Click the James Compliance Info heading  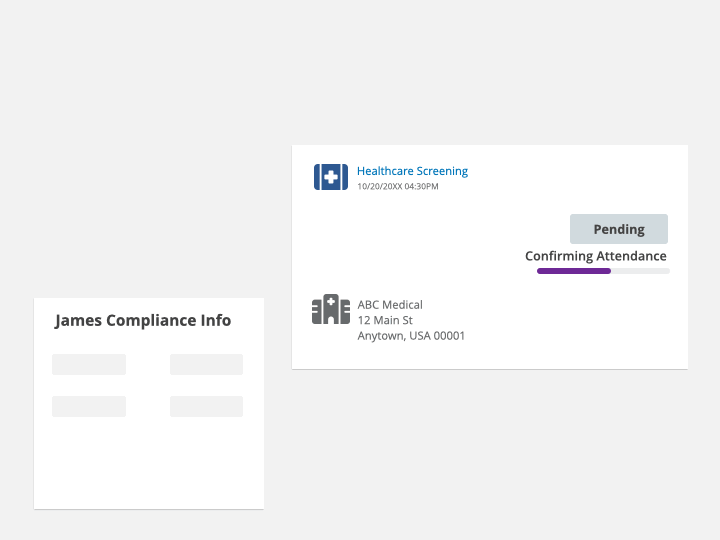143,320
